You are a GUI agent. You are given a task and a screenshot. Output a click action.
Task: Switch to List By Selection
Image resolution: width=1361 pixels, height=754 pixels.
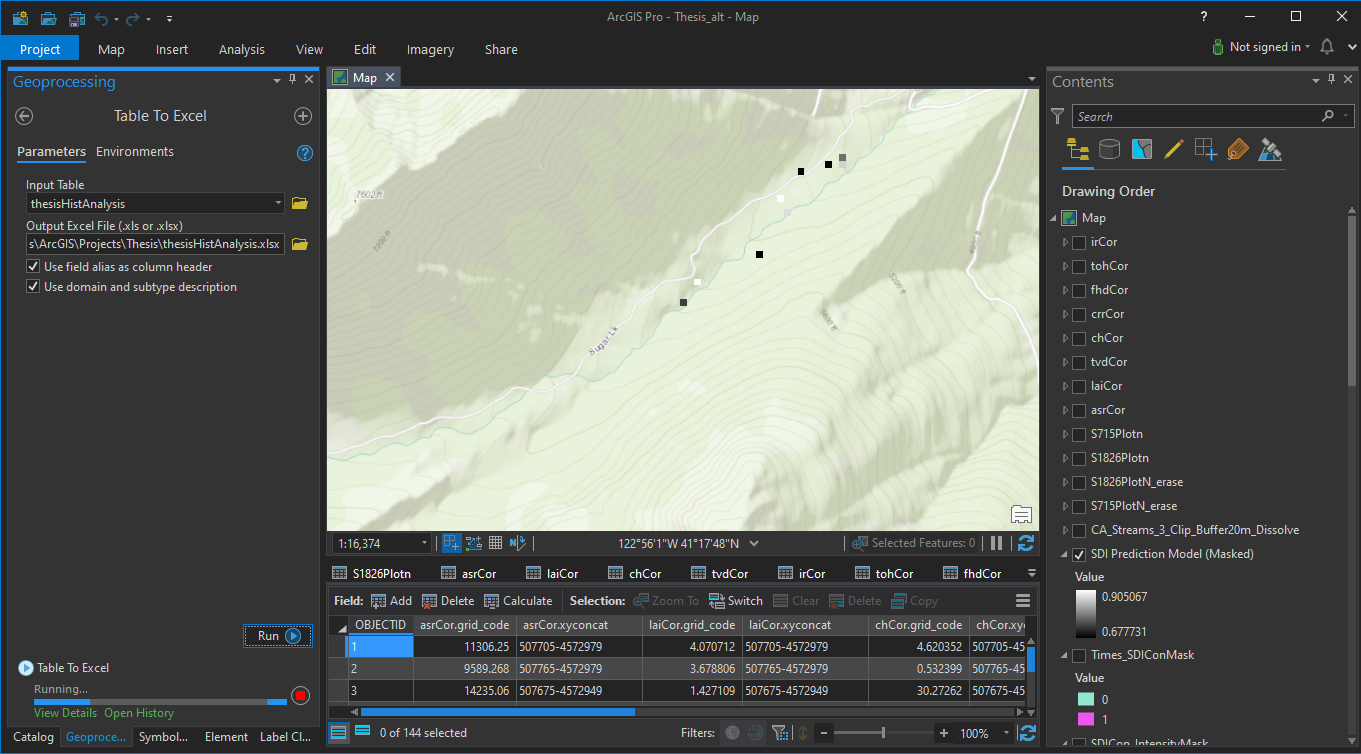coord(1141,150)
